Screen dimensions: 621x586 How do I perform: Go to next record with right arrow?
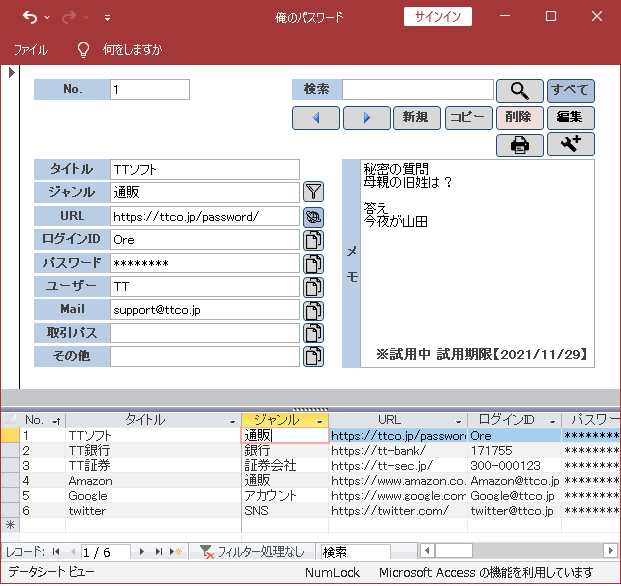pos(367,118)
